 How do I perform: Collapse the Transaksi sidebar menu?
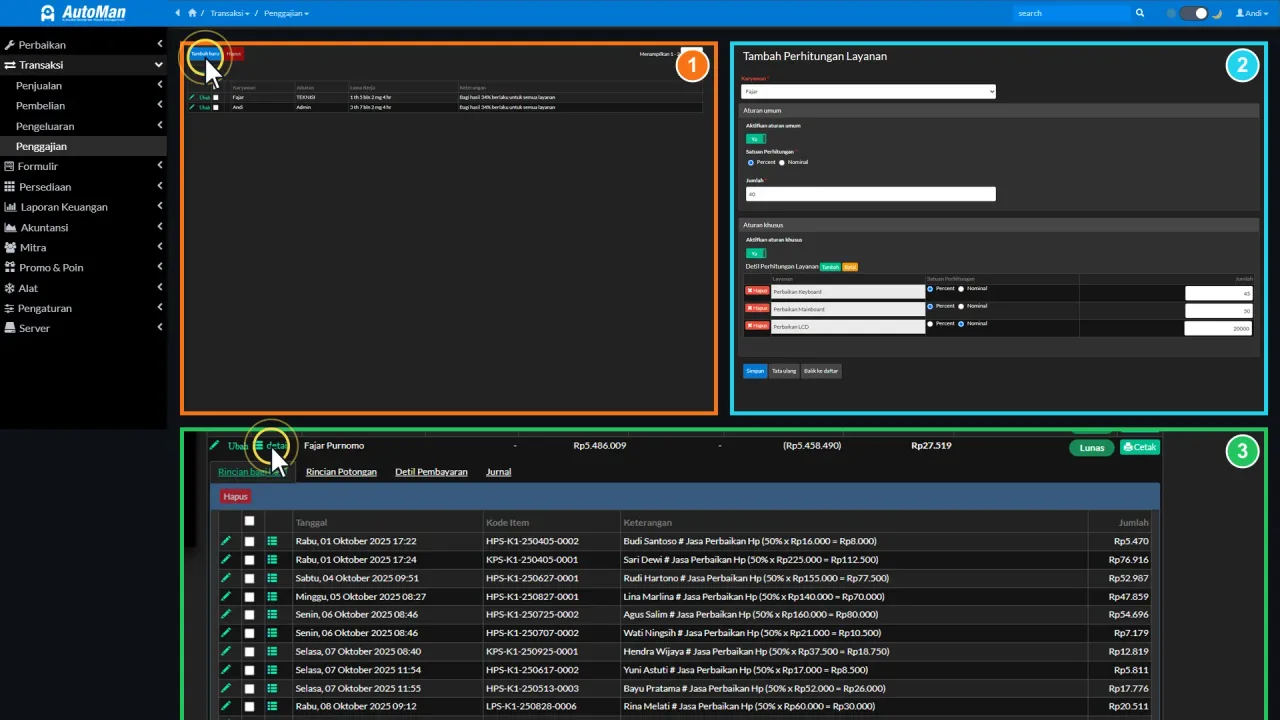coord(83,65)
